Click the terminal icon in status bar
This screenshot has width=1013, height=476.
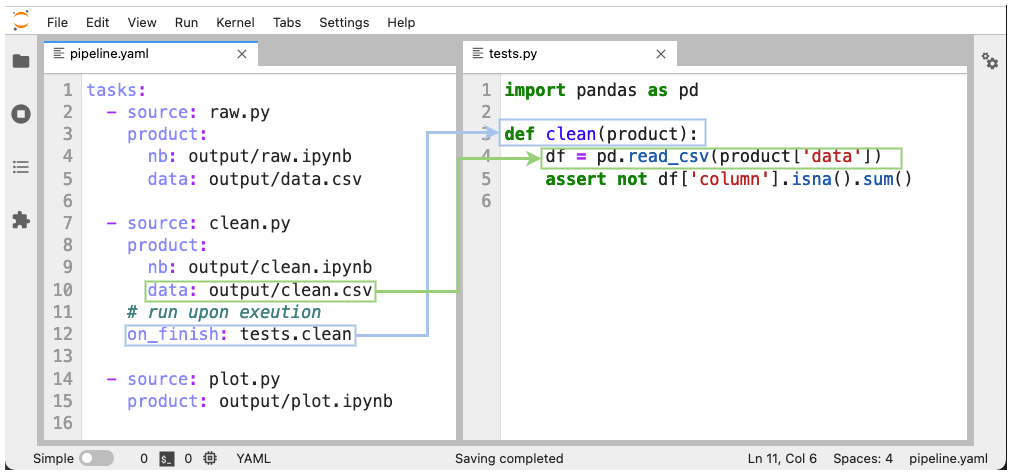click(x=167, y=459)
